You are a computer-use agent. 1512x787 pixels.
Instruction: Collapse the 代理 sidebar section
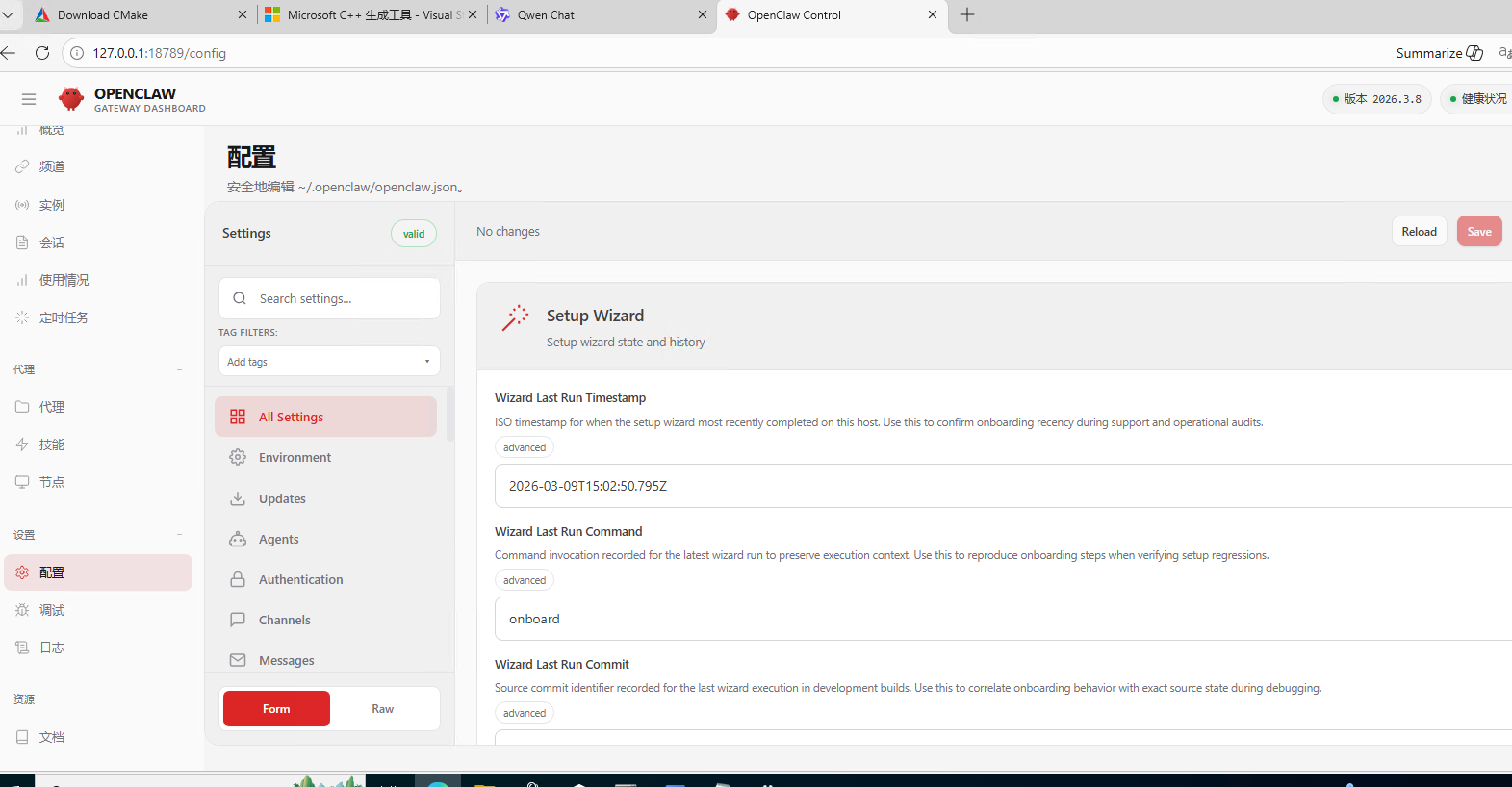click(180, 370)
